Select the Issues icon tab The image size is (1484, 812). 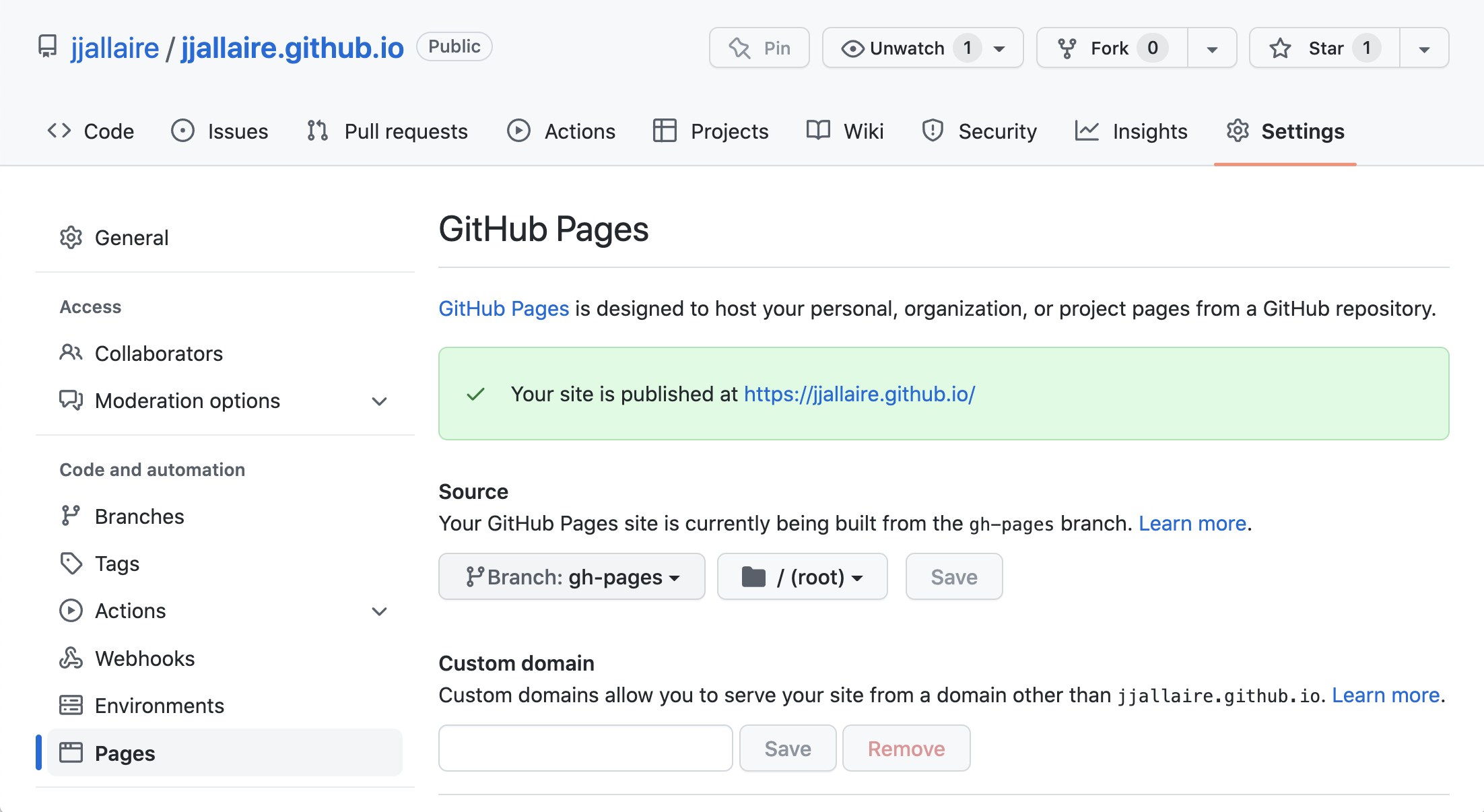pos(182,131)
